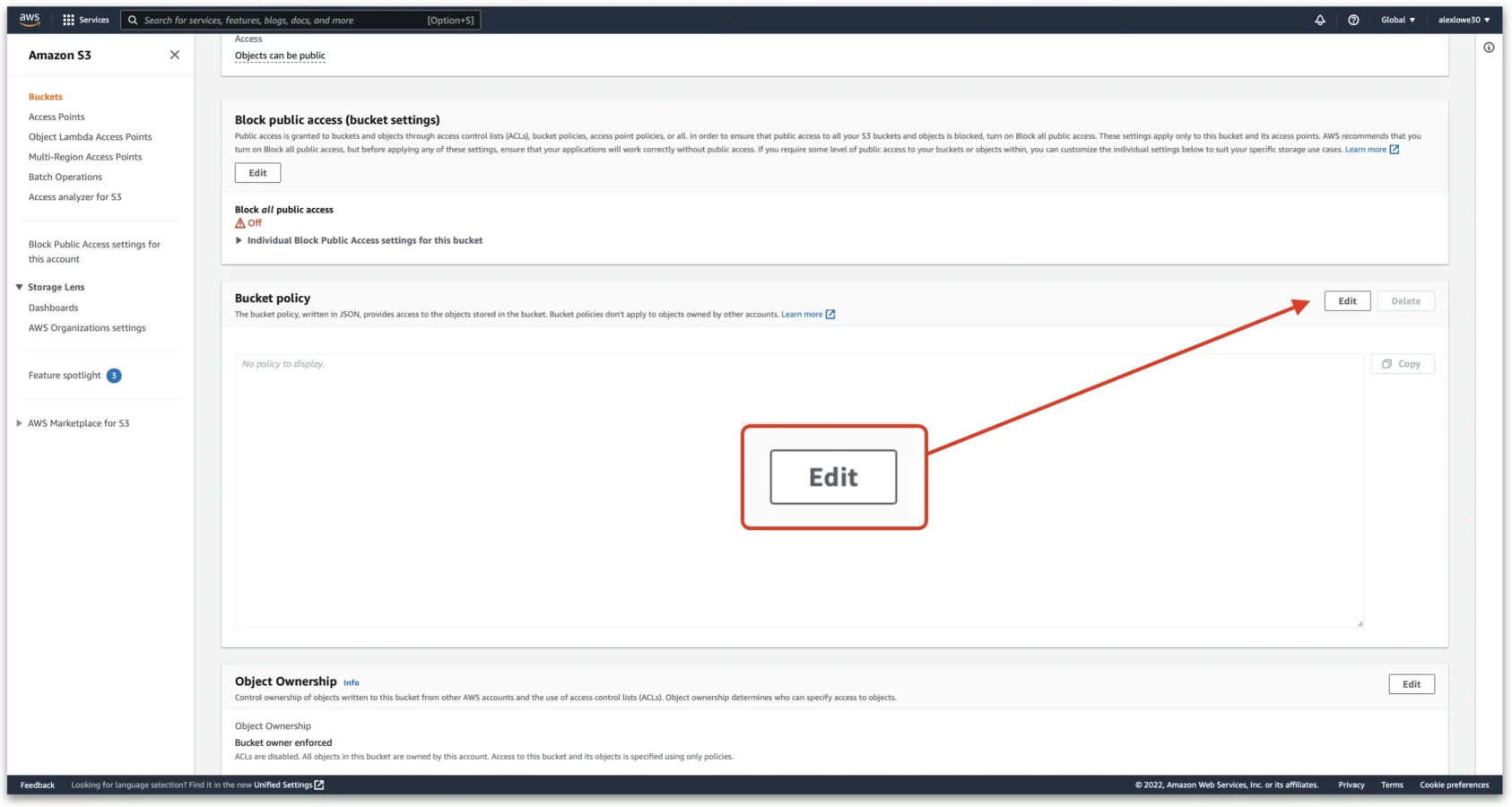Open the info panel icon at right edge
Screen dimensions: 1512x807
[1489, 48]
